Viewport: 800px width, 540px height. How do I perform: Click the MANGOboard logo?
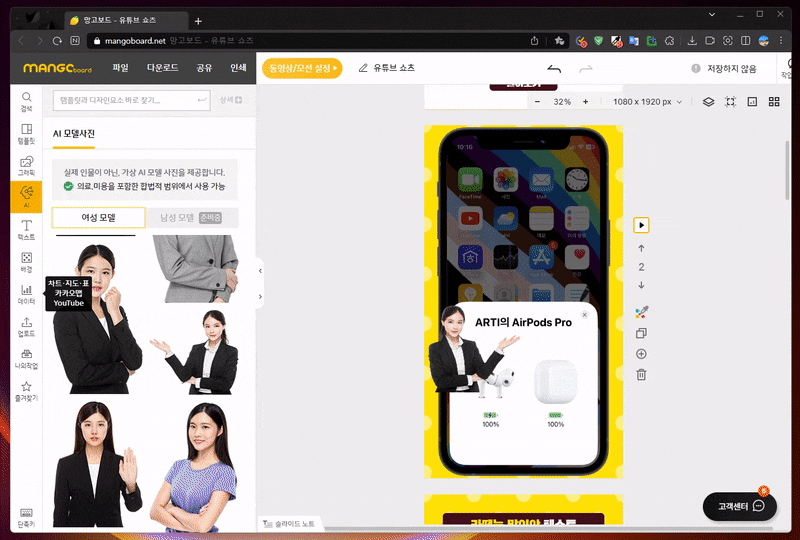coord(57,68)
